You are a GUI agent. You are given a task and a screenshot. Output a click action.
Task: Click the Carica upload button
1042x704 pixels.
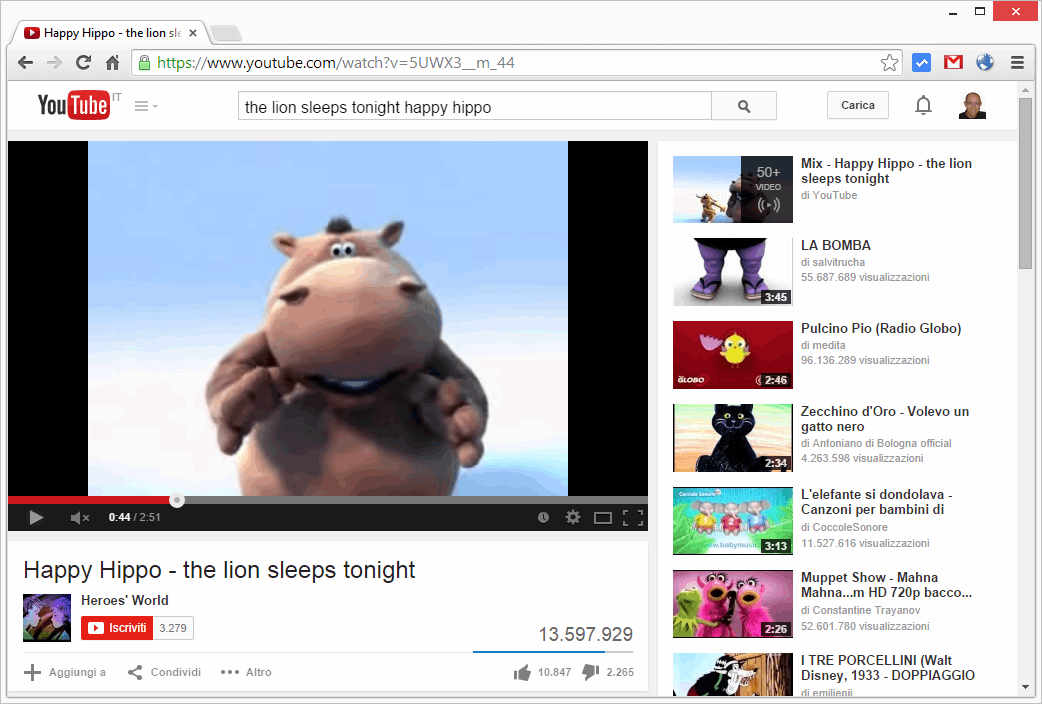[x=857, y=105]
